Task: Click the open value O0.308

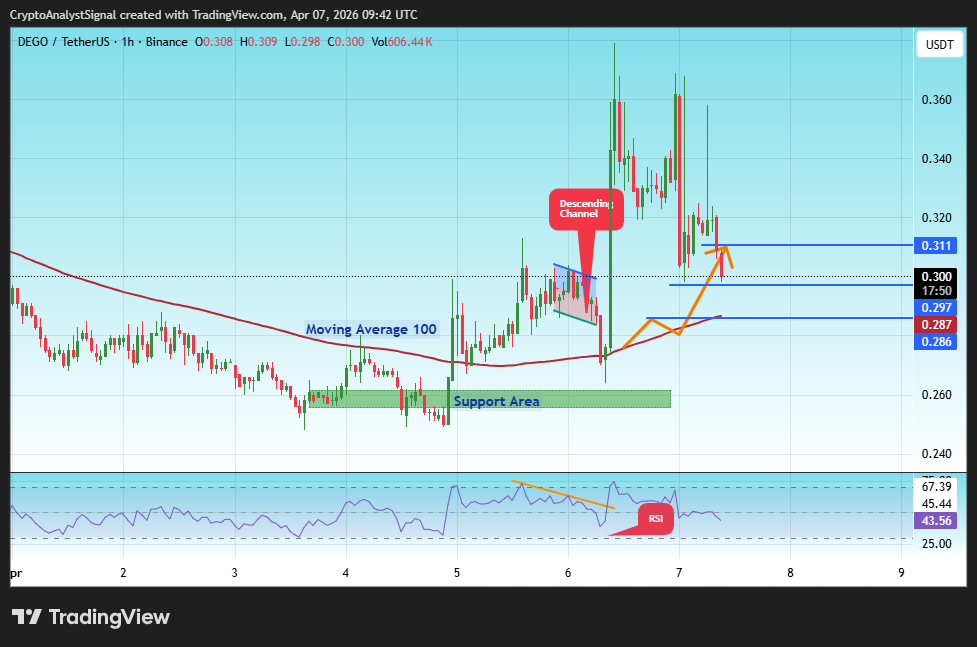Action: tap(214, 42)
